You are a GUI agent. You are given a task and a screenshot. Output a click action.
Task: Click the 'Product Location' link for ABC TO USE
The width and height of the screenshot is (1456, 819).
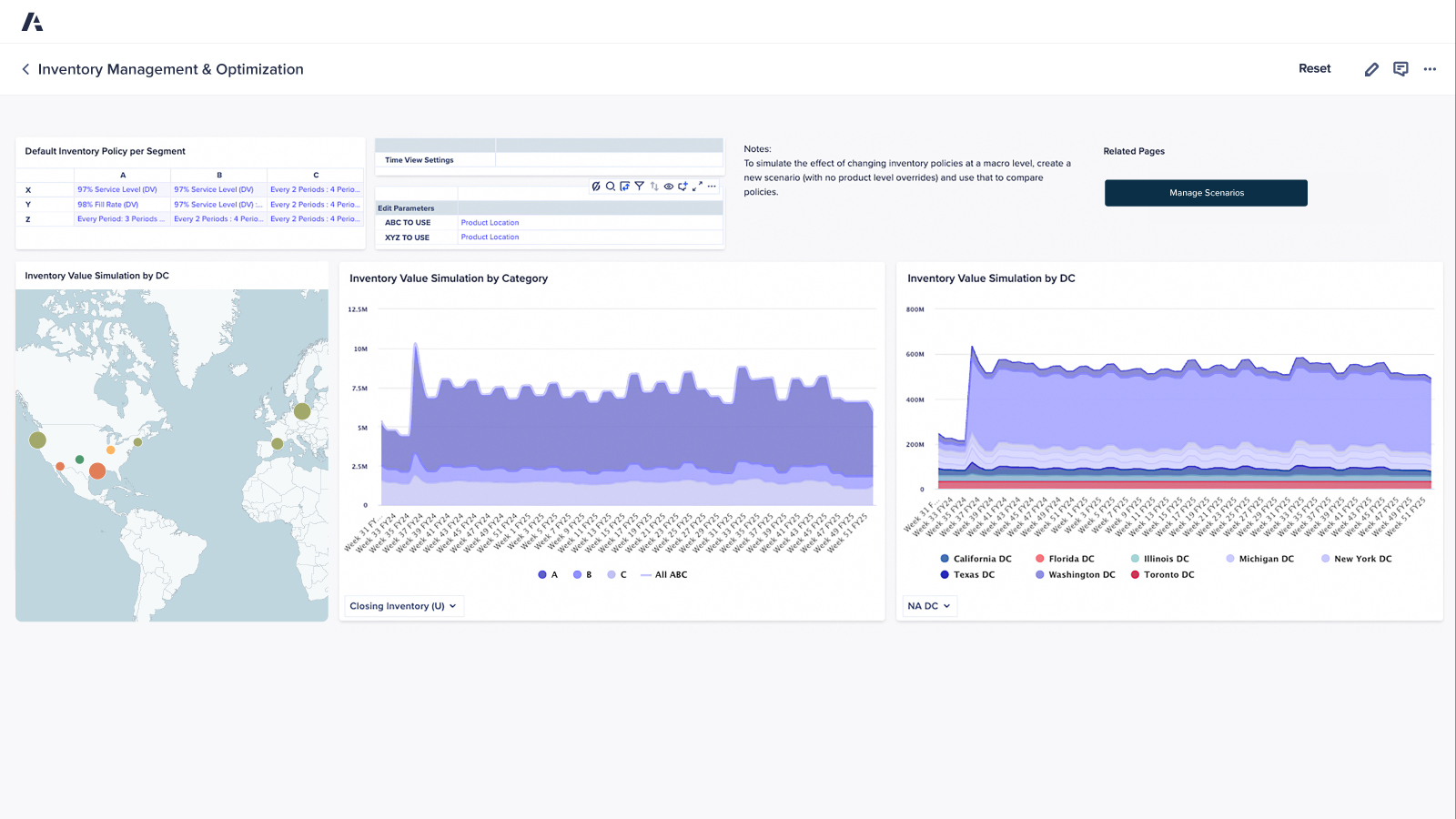[490, 222]
